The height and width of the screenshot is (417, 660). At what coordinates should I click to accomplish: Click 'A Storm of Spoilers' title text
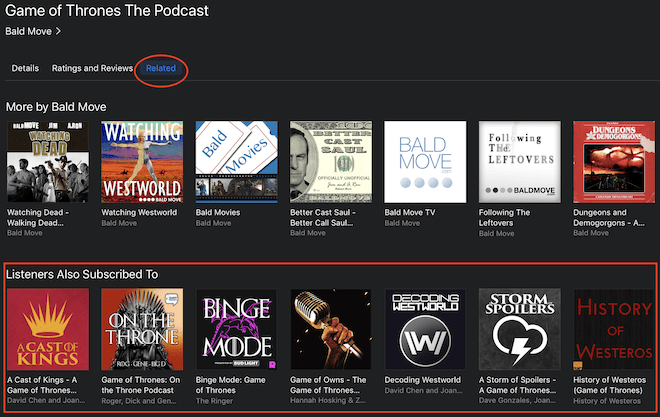pyautogui.click(x=517, y=385)
